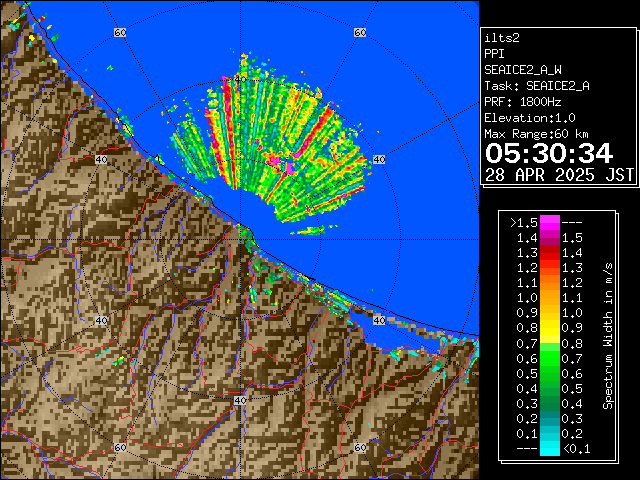The height and width of the screenshot is (480, 640).
Task: Pick the dark green 0.3–0.4 band
Action: [x=550, y=404]
